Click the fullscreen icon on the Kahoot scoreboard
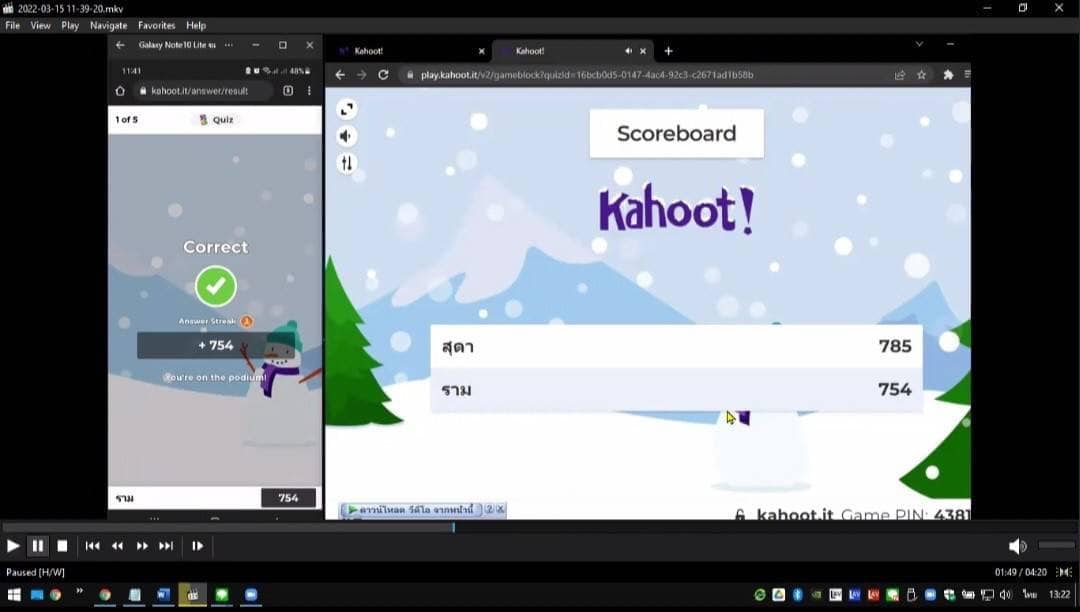The height and width of the screenshot is (612, 1080). (x=346, y=109)
